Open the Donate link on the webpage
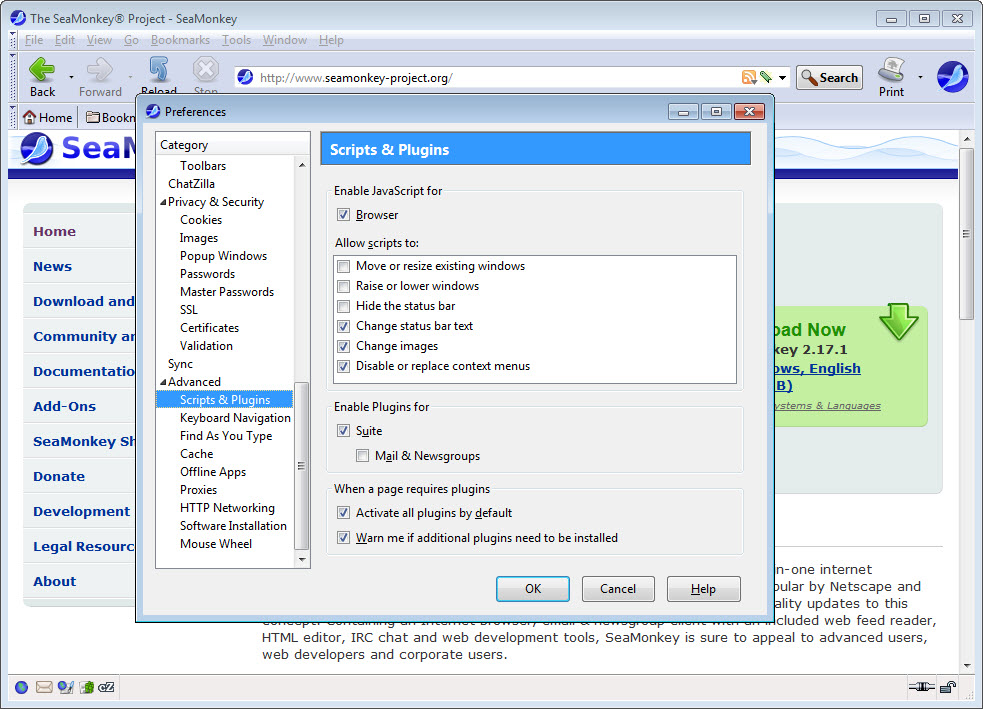The width and height of the screenshot is (983, 709). click(59, 476)
